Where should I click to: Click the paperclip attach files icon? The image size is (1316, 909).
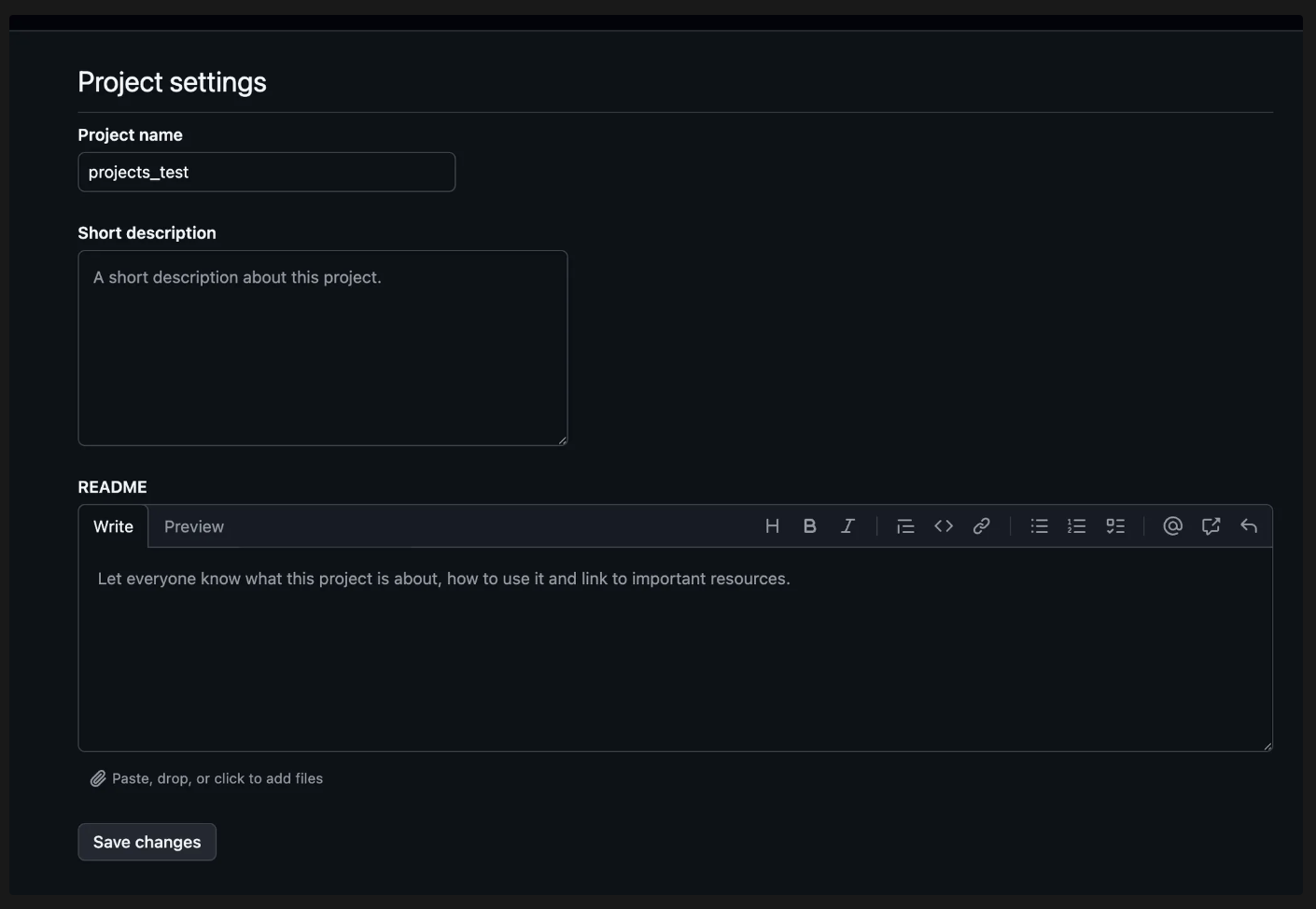click(97, 777)
